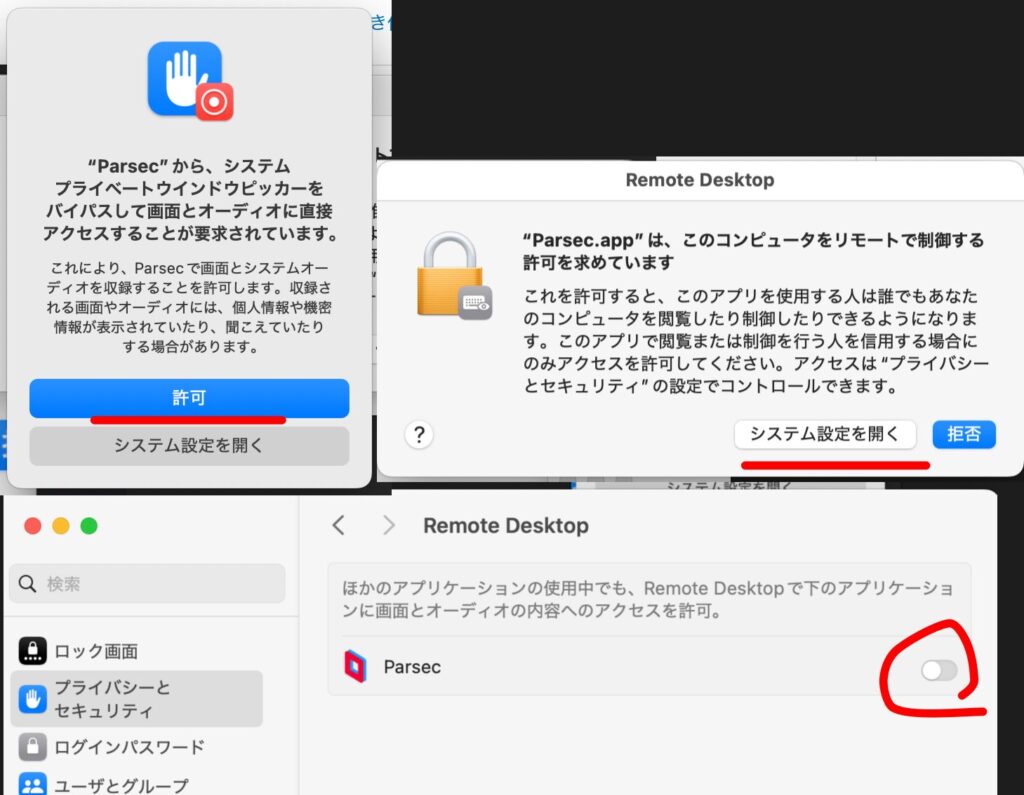Close the System Settings window (red button)
Viewport: 1024px width, 795px height.
pyautogui.click(x=33, y=526)
